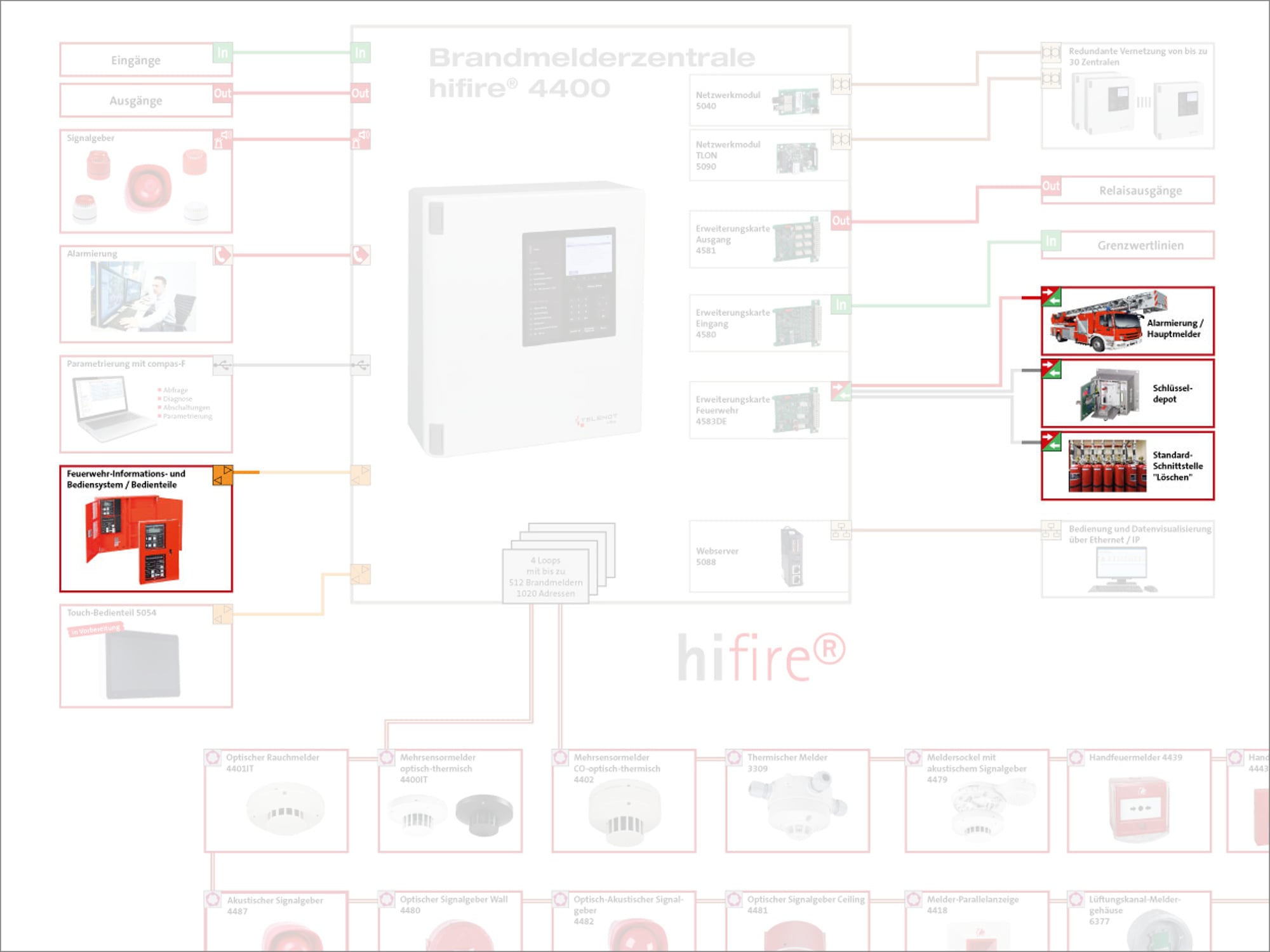Click green In icon at Grenzwertlinien
This screenshot has width=1270, height=952.
coord(1051,241)
